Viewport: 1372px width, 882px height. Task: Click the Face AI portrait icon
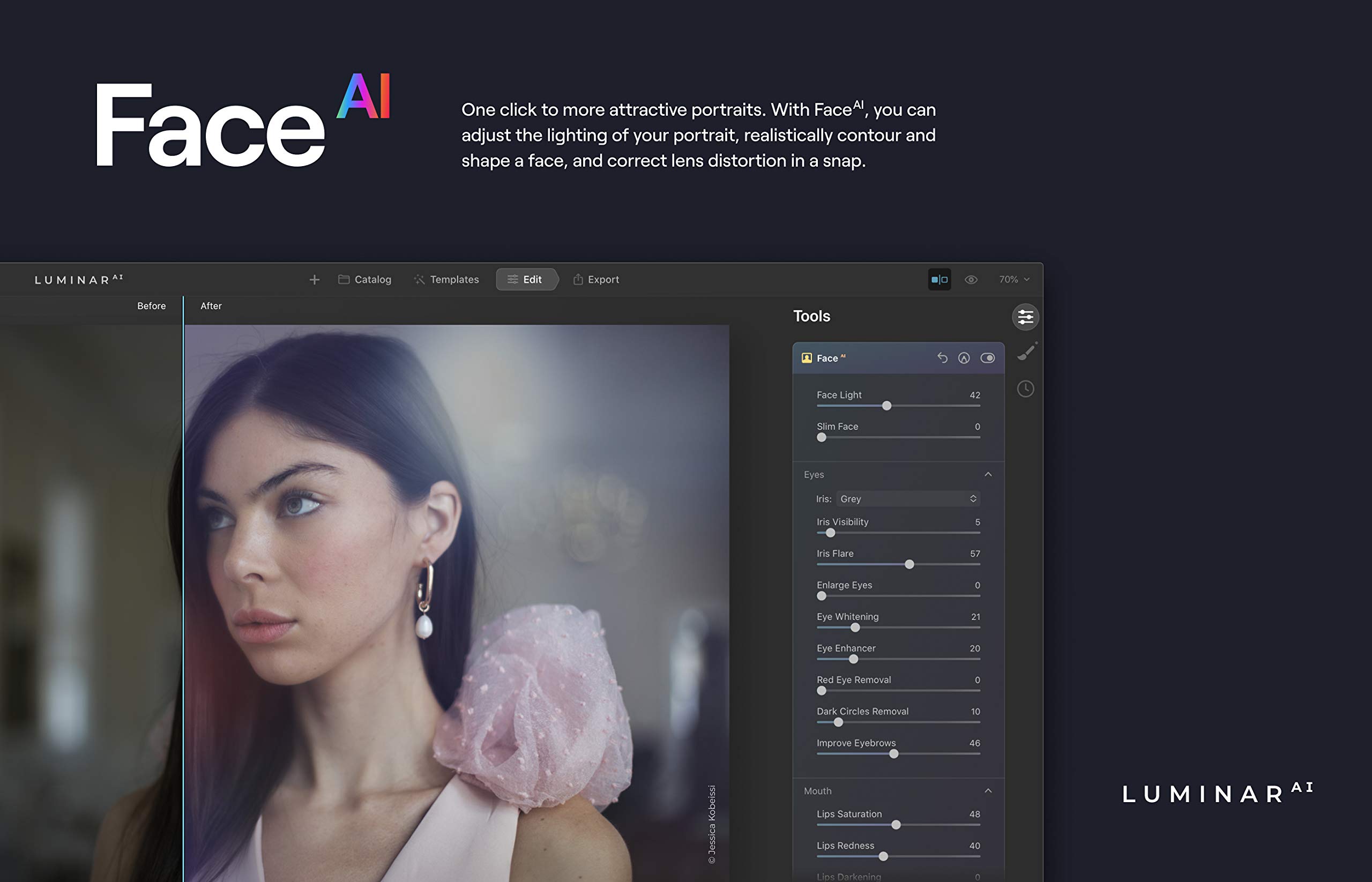807,358
